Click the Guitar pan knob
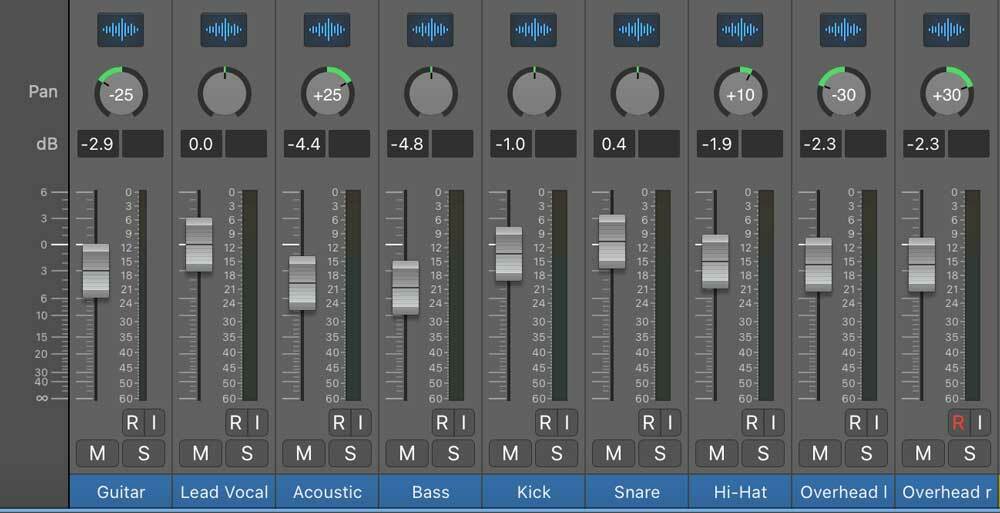The image size is (1000, 513). pyautogui.click(x=120, y=94)
